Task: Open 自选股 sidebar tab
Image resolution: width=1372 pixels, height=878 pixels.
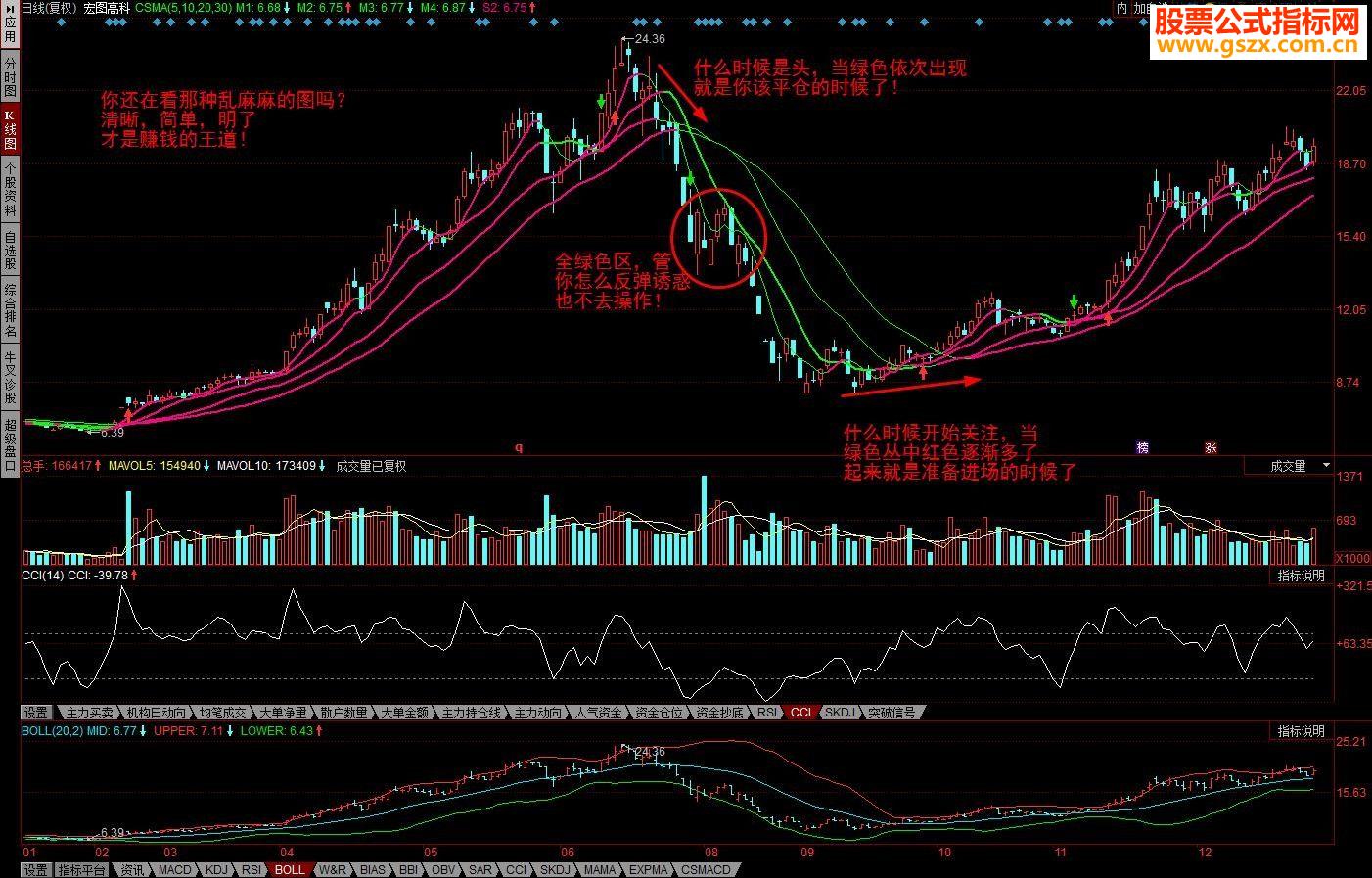Action: coord(10,250)
